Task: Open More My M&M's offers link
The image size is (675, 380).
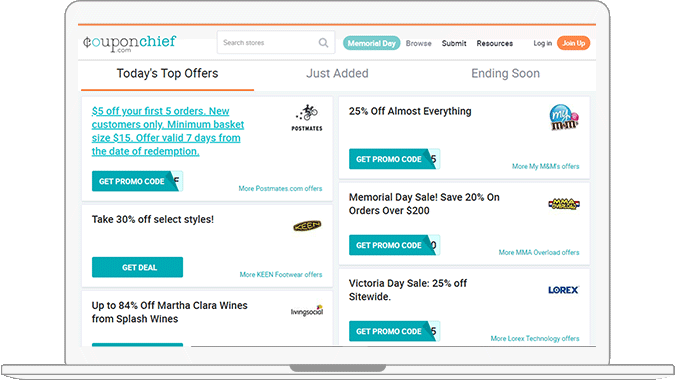Action: point(545,167)
